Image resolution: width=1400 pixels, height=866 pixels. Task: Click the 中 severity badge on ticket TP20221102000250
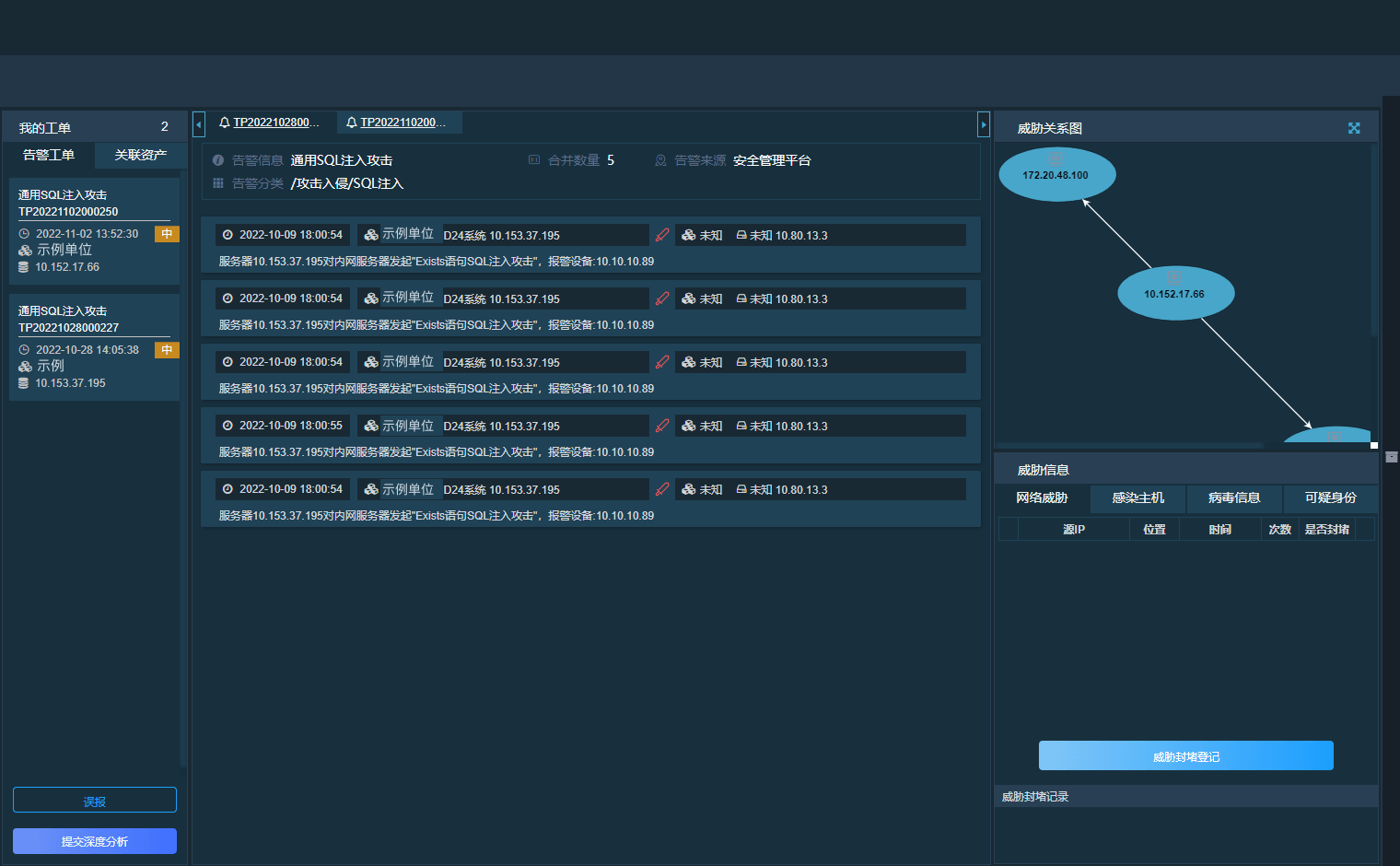pyautogui.click(x=167, y=234)
